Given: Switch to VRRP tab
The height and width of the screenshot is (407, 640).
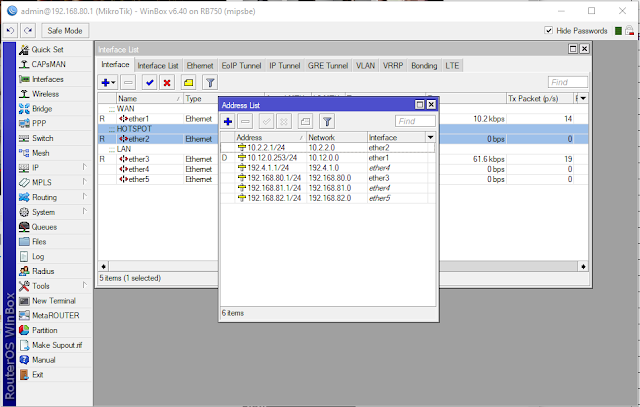Looking at the screenshot, I should click(393, 66).
